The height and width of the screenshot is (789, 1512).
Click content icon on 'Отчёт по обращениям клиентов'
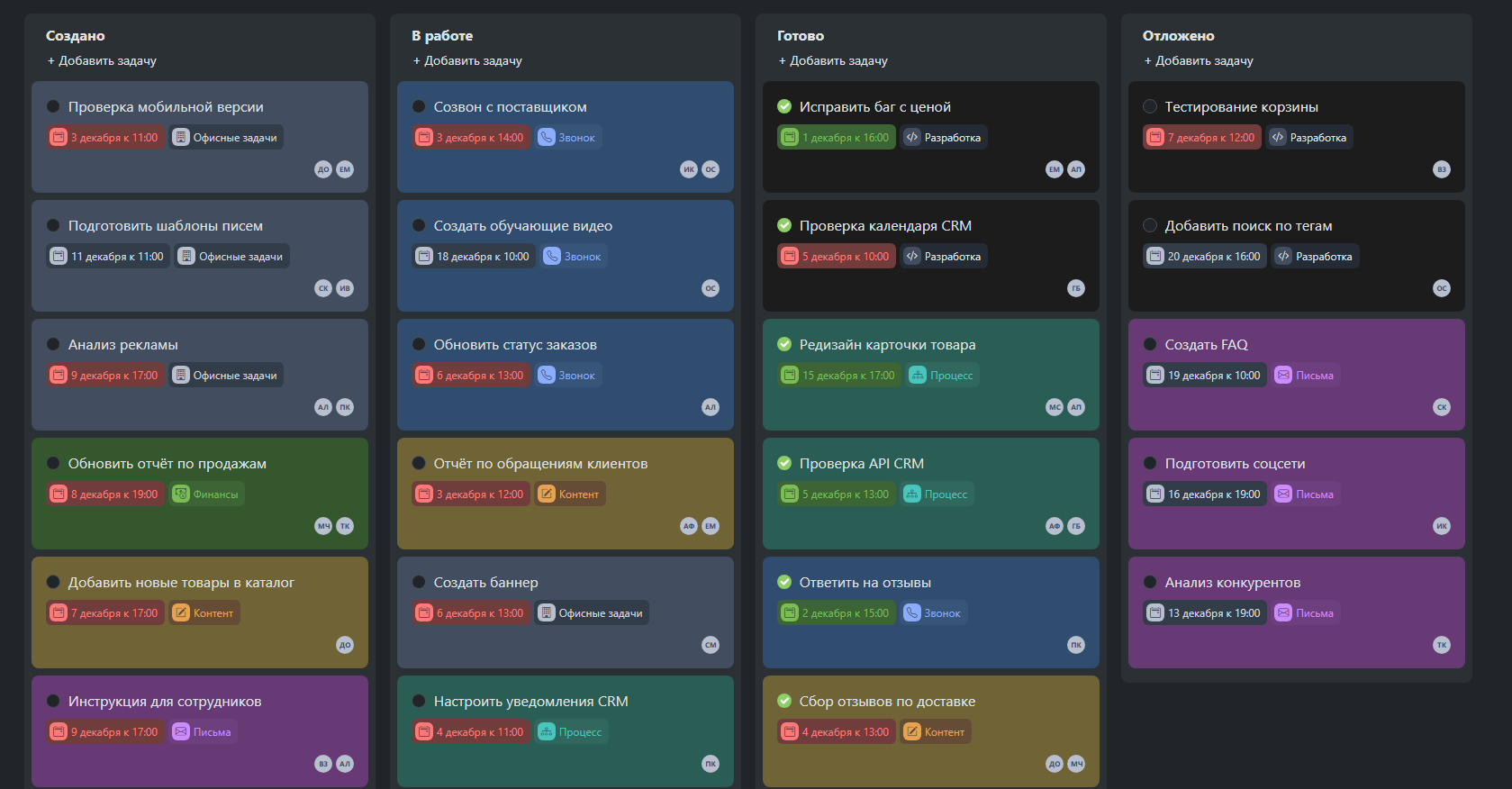[x=547, y=494]
